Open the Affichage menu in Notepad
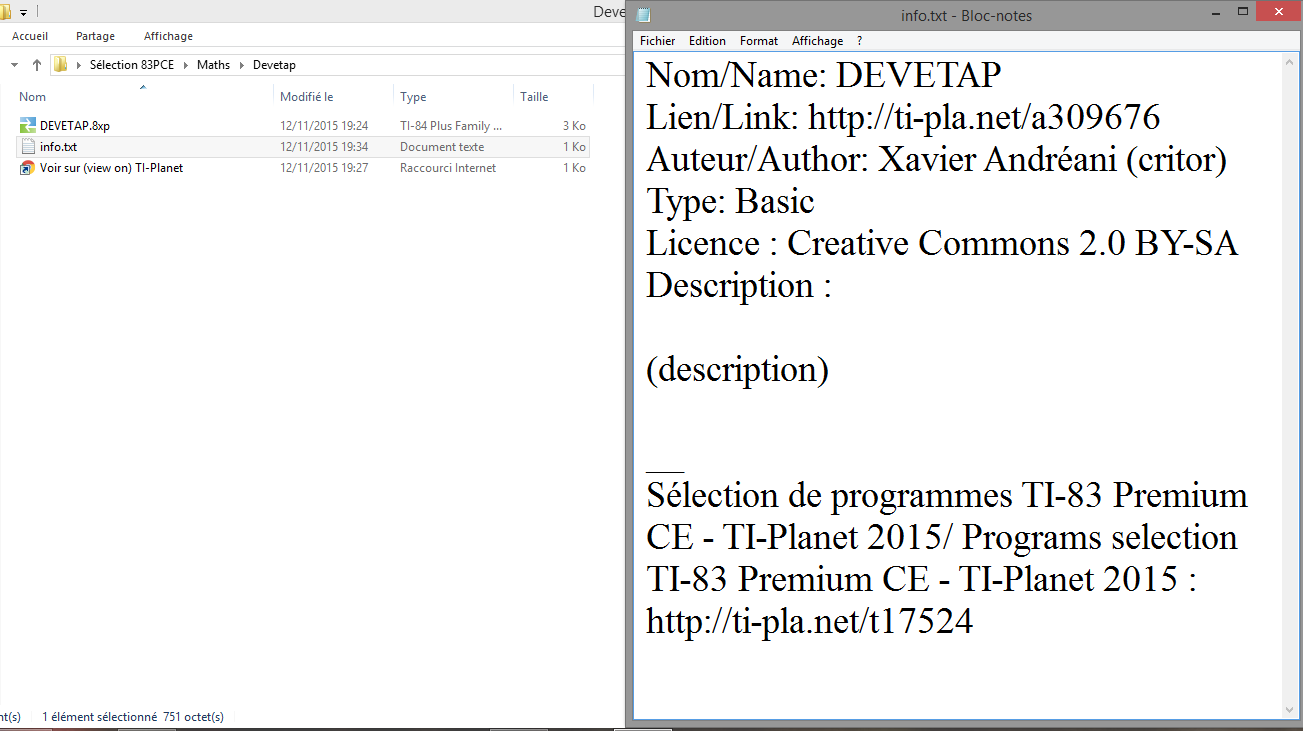1303x731 pixels. pos(817,41)
